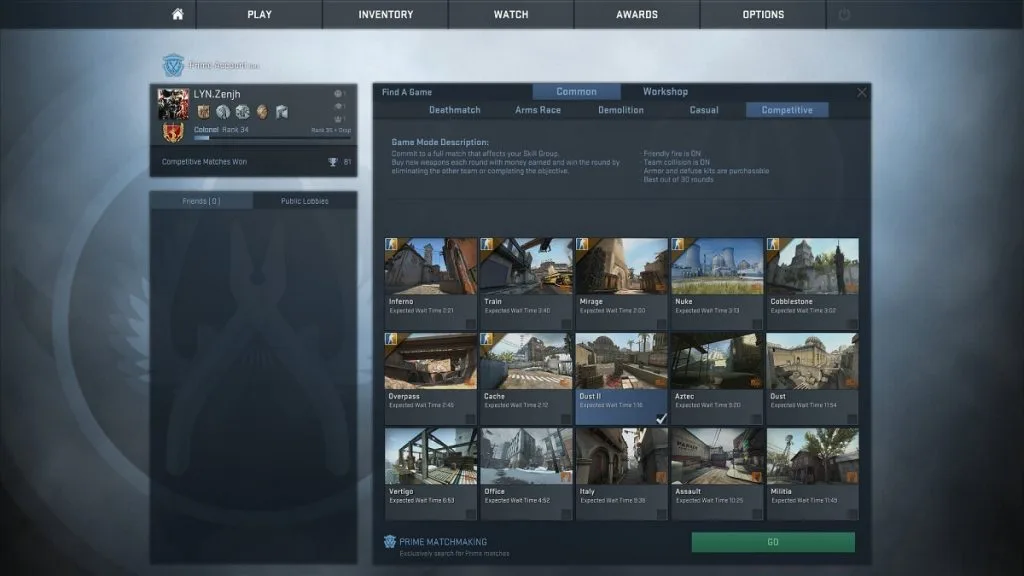Click the active duty icon on Cache

coord(487,339)
